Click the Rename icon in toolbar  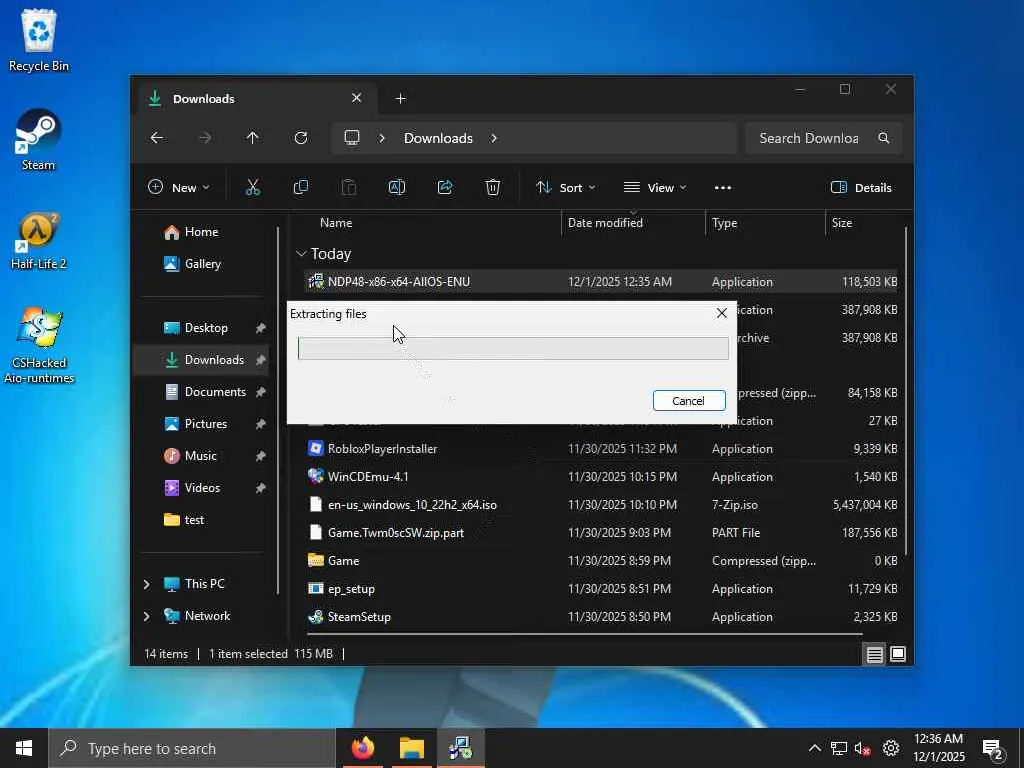(x=397, y=187)
